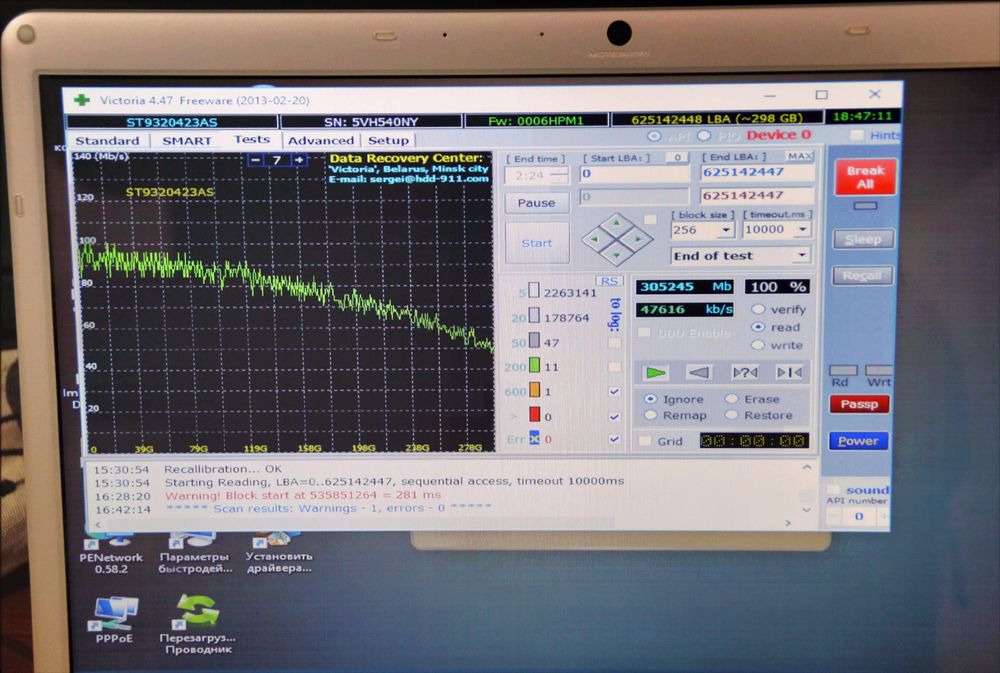The image size is (1000, 673).
Task: Click the right arrow on the diamond pad
Action: tap(638, 239)
